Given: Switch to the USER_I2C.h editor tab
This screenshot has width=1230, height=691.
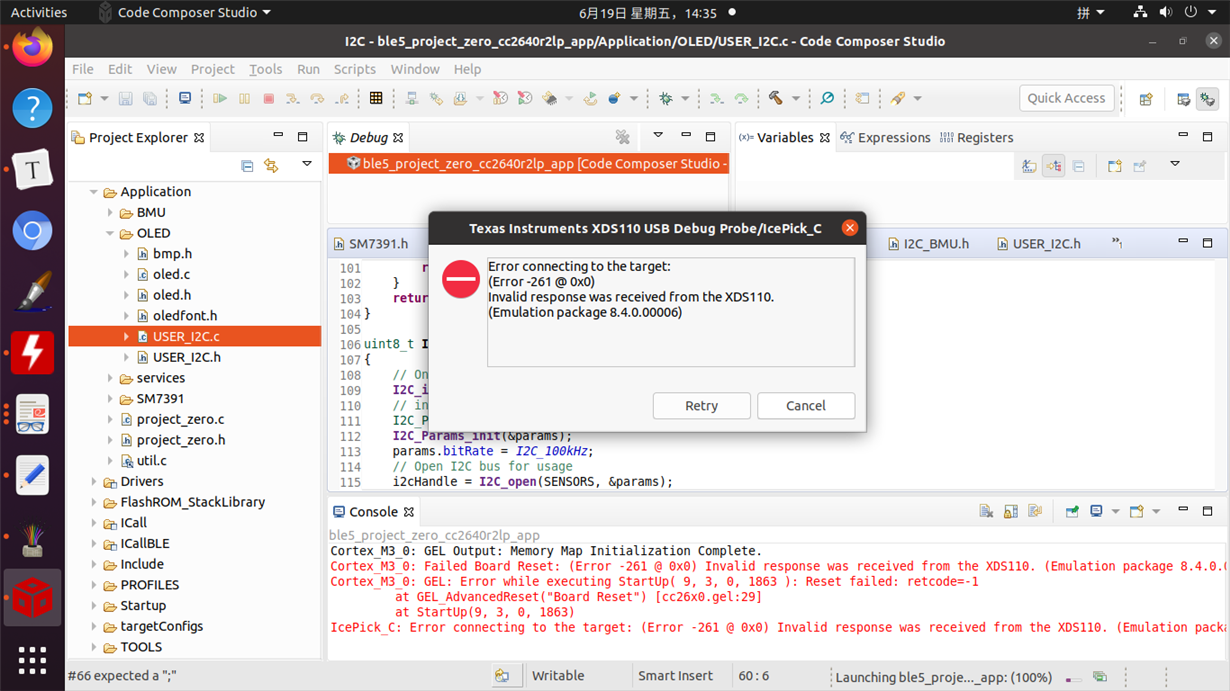Looking at the screenshot, I should (x=1039, y=244).
